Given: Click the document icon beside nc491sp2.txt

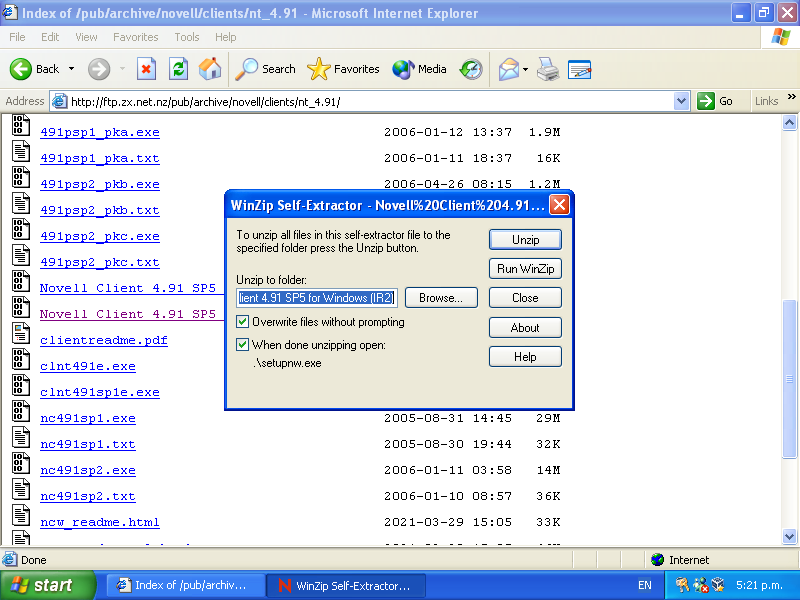Looking at the screenshot, I should (x=21, y=490).
